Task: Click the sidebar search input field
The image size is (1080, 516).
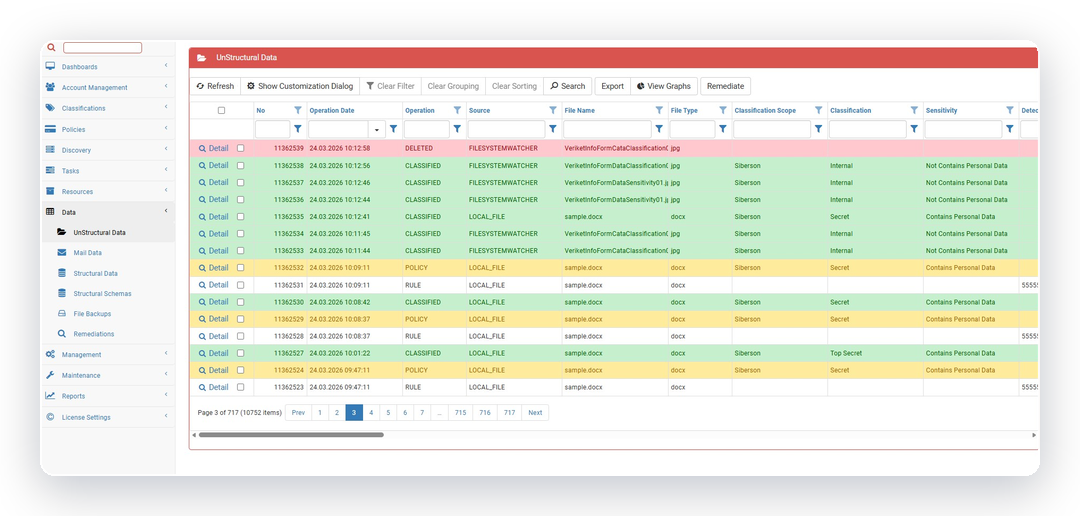Action: (102, 48)
